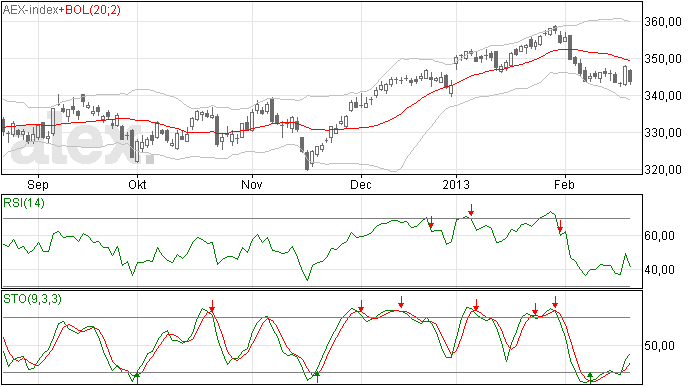Screen dimensions: 690x387
Task: Click the 40,00 RSI axis value
Action: pyautogui.click(x=659, y=270)
